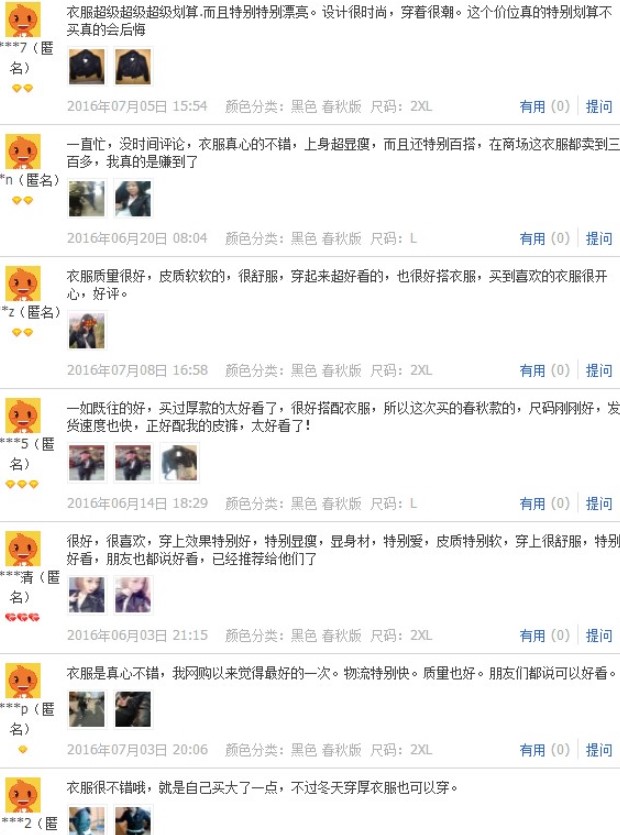The width and height of the screenshot is (620, 835).
Task: Click avatar icon of reviewer *n
Action: (23, 152)
